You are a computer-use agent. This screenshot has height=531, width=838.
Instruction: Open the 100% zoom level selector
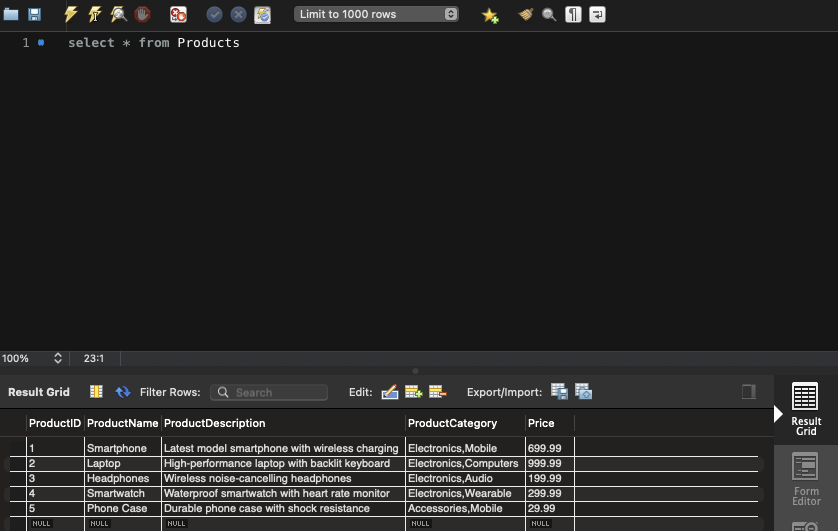click(x=32, y=358)
